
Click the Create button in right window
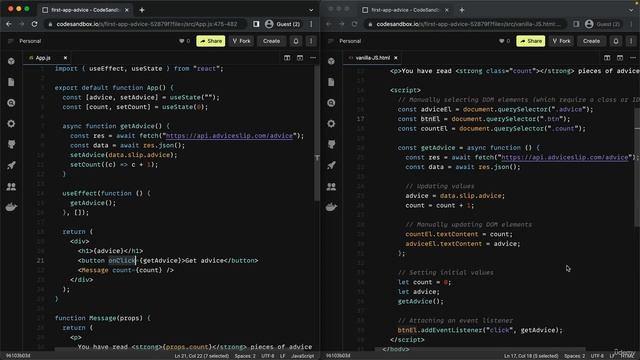pos(591,41)
